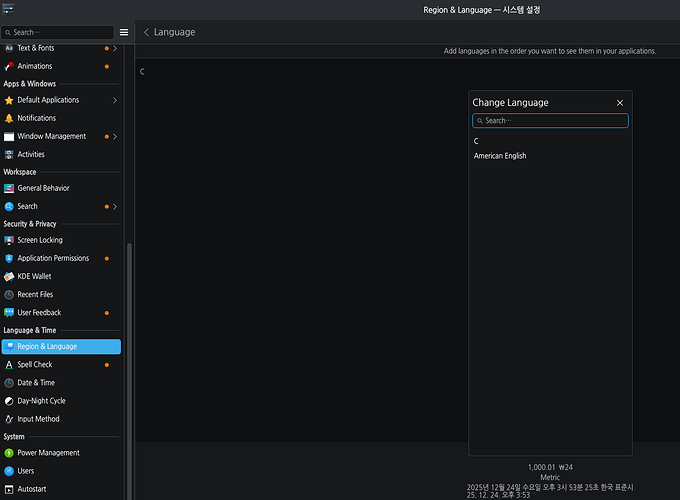Select Region & Language sidebar item
This screenshot has width=680, height=500.
click(61, 347)
